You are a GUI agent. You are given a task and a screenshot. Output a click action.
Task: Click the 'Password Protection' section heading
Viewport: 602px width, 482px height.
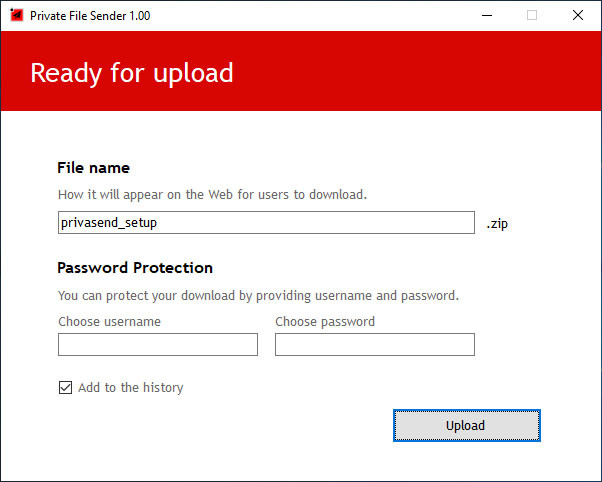(135, 268)
